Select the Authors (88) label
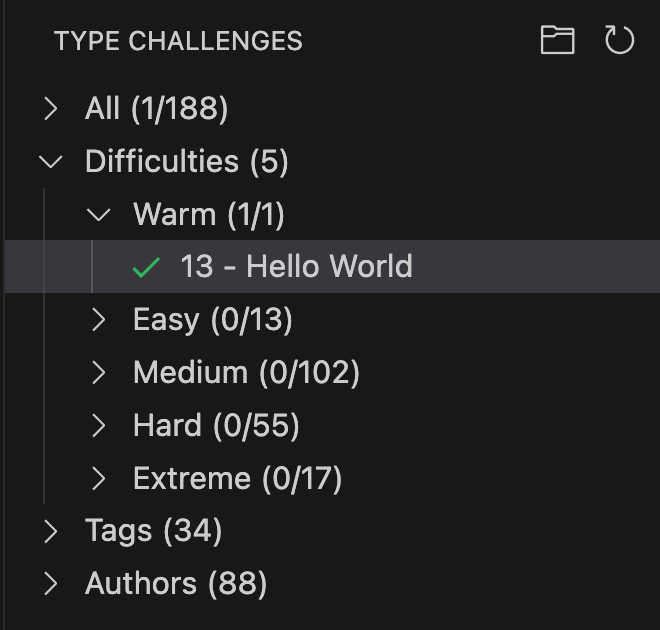 [176, 584]
